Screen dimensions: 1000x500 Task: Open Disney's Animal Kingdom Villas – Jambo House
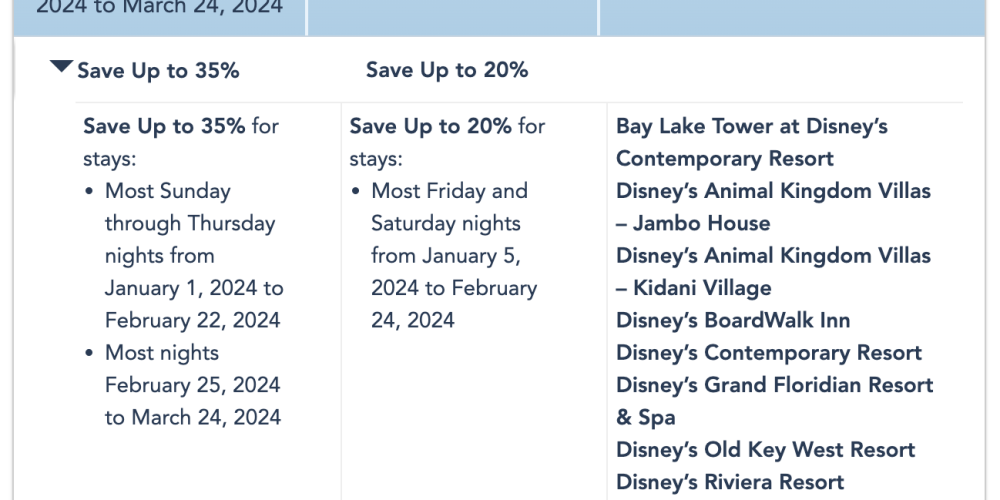[773, 207]
